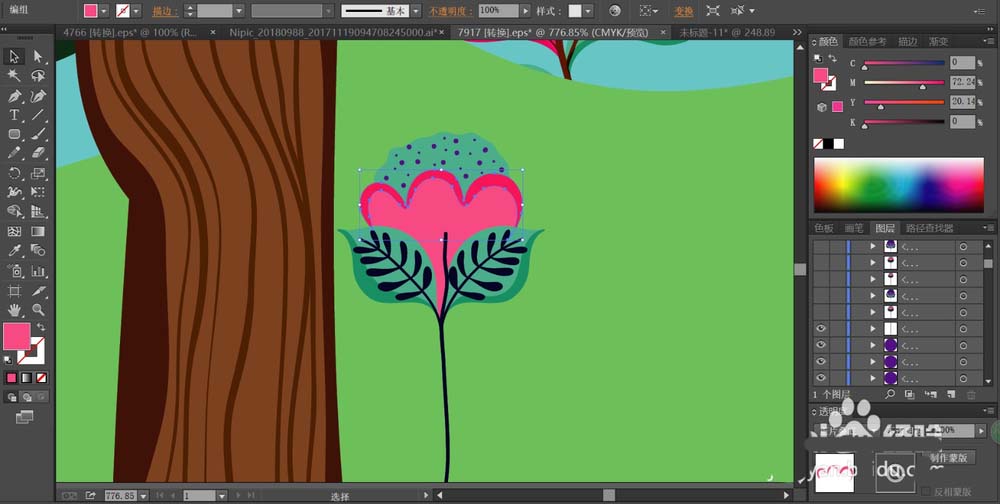The image size is (1000, 504).
Task: Change the screen mode at toolbox bottom
Action: pos(24,417)
